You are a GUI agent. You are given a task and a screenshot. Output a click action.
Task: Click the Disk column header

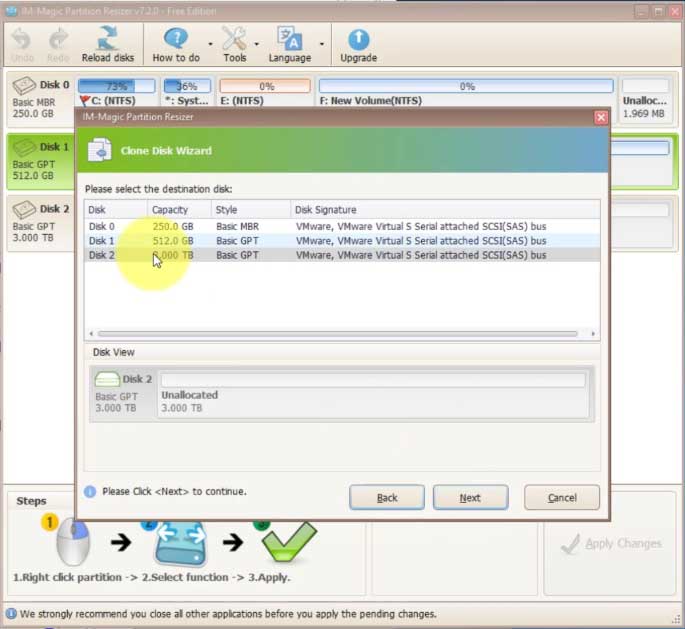pos(116,210)
